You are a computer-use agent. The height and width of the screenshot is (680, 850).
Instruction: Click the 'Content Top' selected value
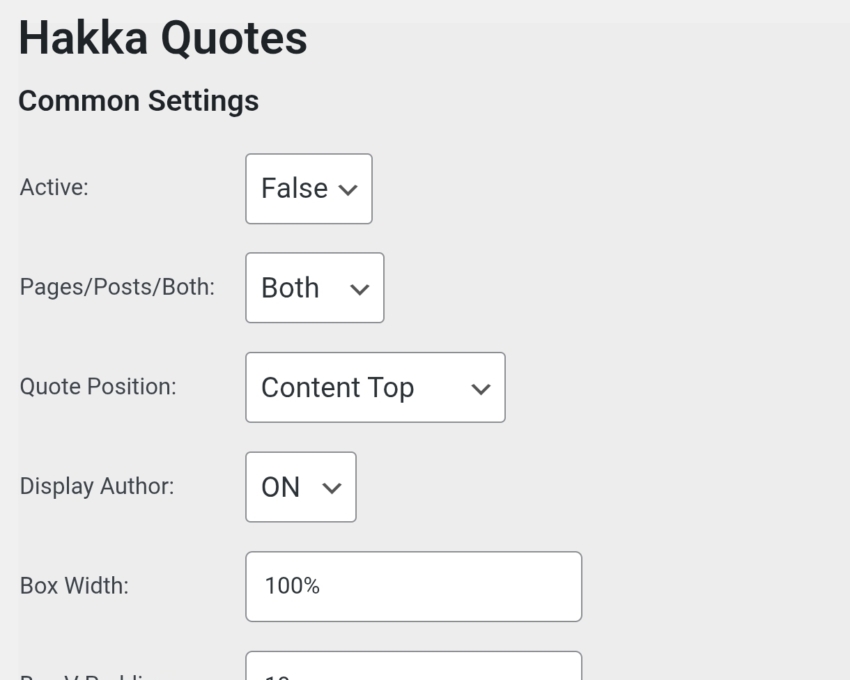[337, 388]
